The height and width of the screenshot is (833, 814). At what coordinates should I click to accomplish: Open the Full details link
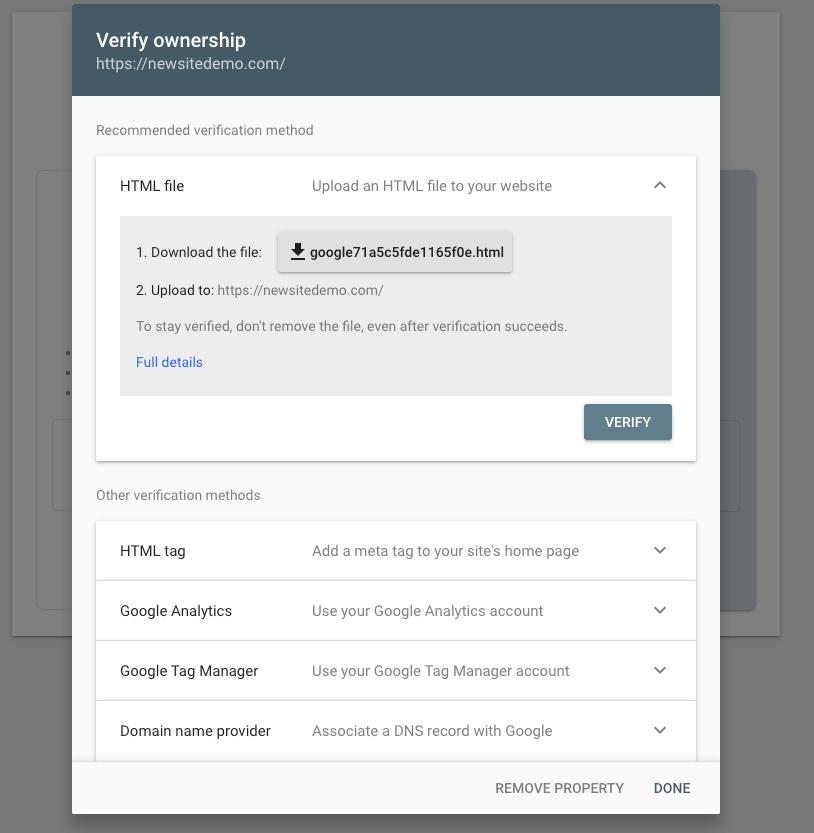[x=168, y=362]
